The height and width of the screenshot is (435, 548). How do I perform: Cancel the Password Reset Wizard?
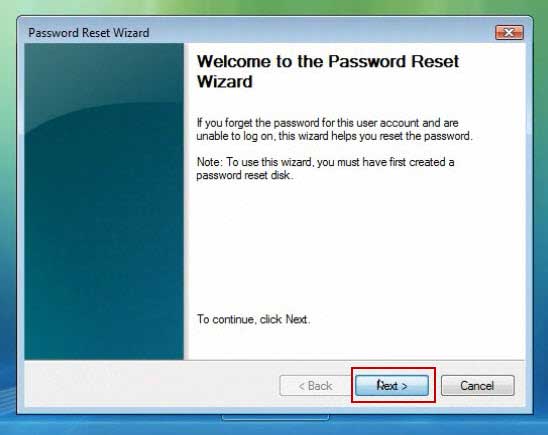[477, 385]
